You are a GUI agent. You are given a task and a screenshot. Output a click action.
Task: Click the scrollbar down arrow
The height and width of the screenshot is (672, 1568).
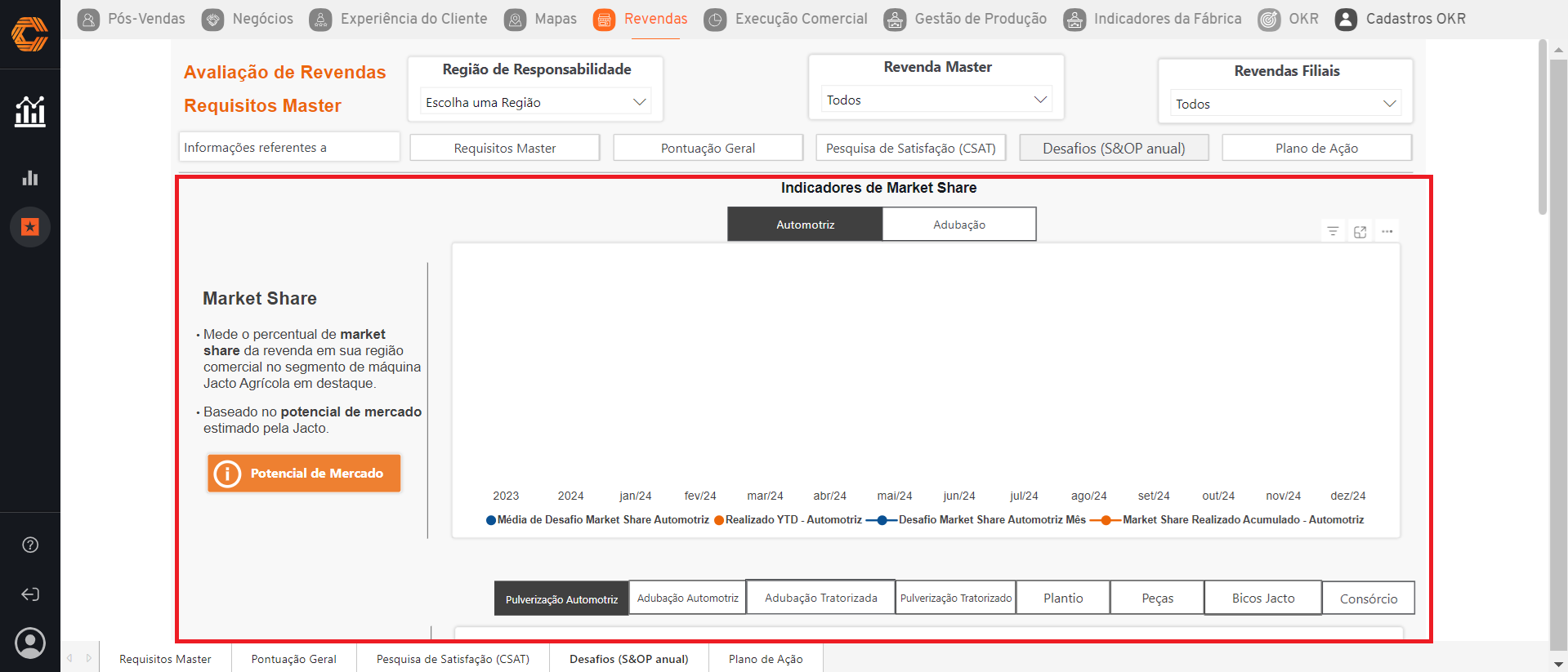point(1558,664)
